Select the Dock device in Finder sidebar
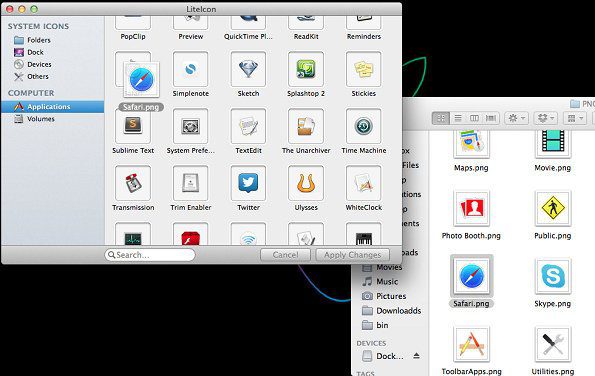The height and width of the screenshot is (376, 595). 383,356
